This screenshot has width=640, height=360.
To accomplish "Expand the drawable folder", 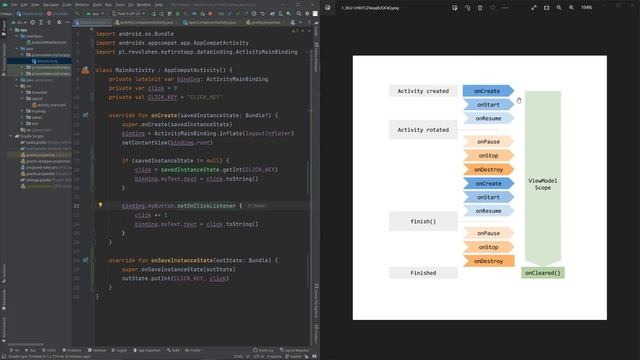I will coord(22,92).
